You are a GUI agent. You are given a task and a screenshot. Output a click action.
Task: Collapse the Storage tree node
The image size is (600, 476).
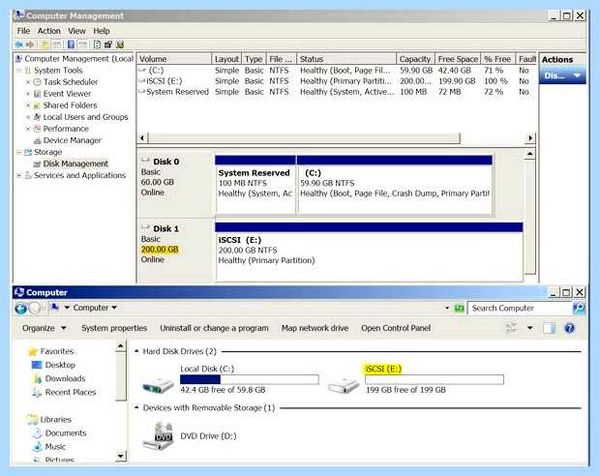[x=19, y=152]
